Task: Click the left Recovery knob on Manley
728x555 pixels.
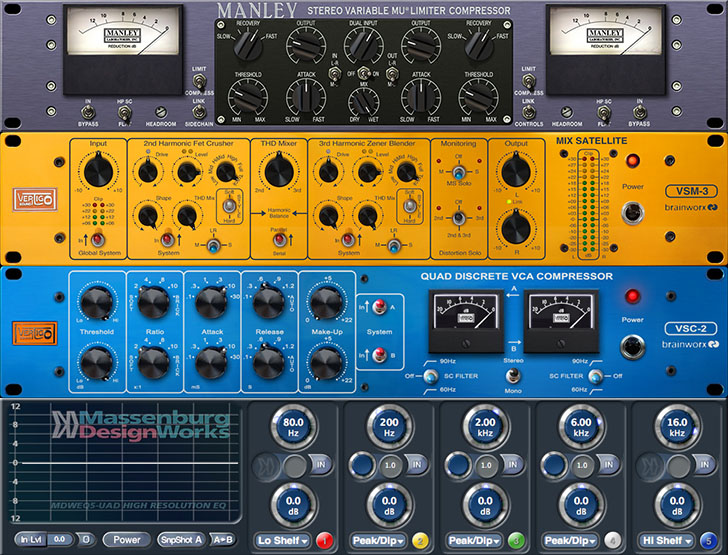Action: pyautogui.click(x=247, y=45)
